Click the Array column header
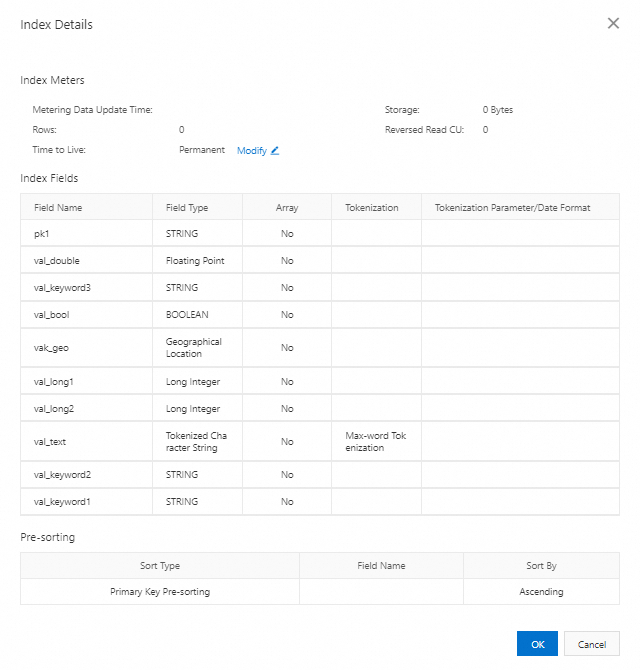 (x=287, y=208)
